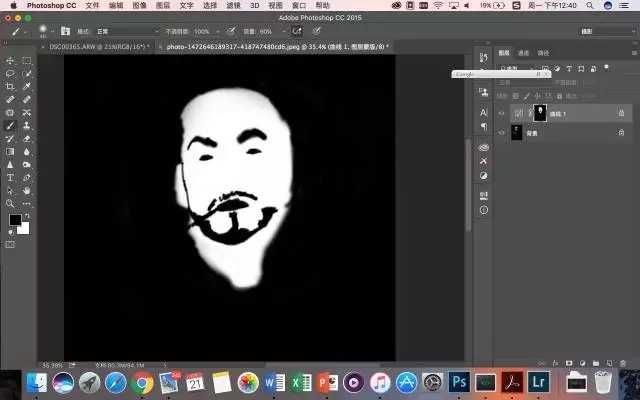Select the Lasso tool
Image resolution: width=640 pixels, height=400 pixels.
[x=10, y=74]
